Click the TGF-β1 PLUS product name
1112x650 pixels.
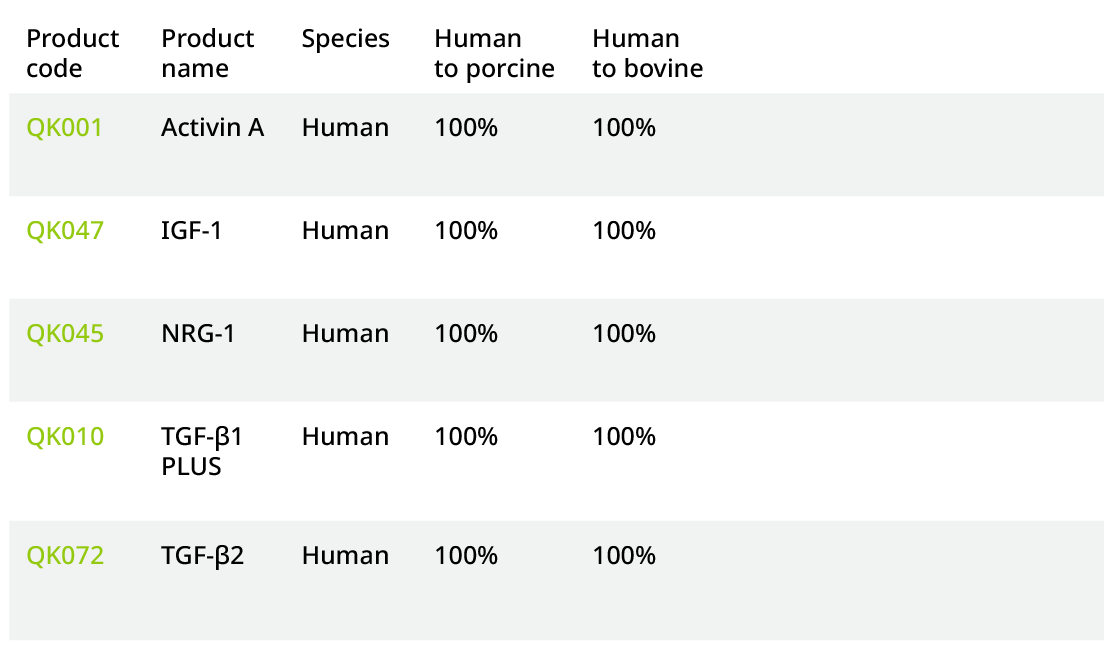[202, 451]
